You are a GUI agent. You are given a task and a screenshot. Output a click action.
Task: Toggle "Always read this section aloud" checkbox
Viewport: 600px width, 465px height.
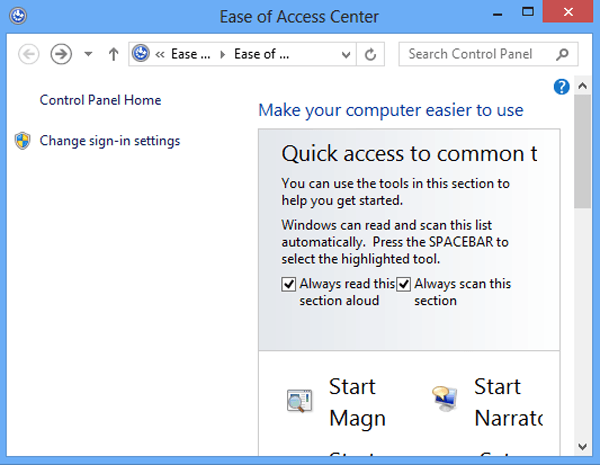pyautogui.click(x=289, y=284)
